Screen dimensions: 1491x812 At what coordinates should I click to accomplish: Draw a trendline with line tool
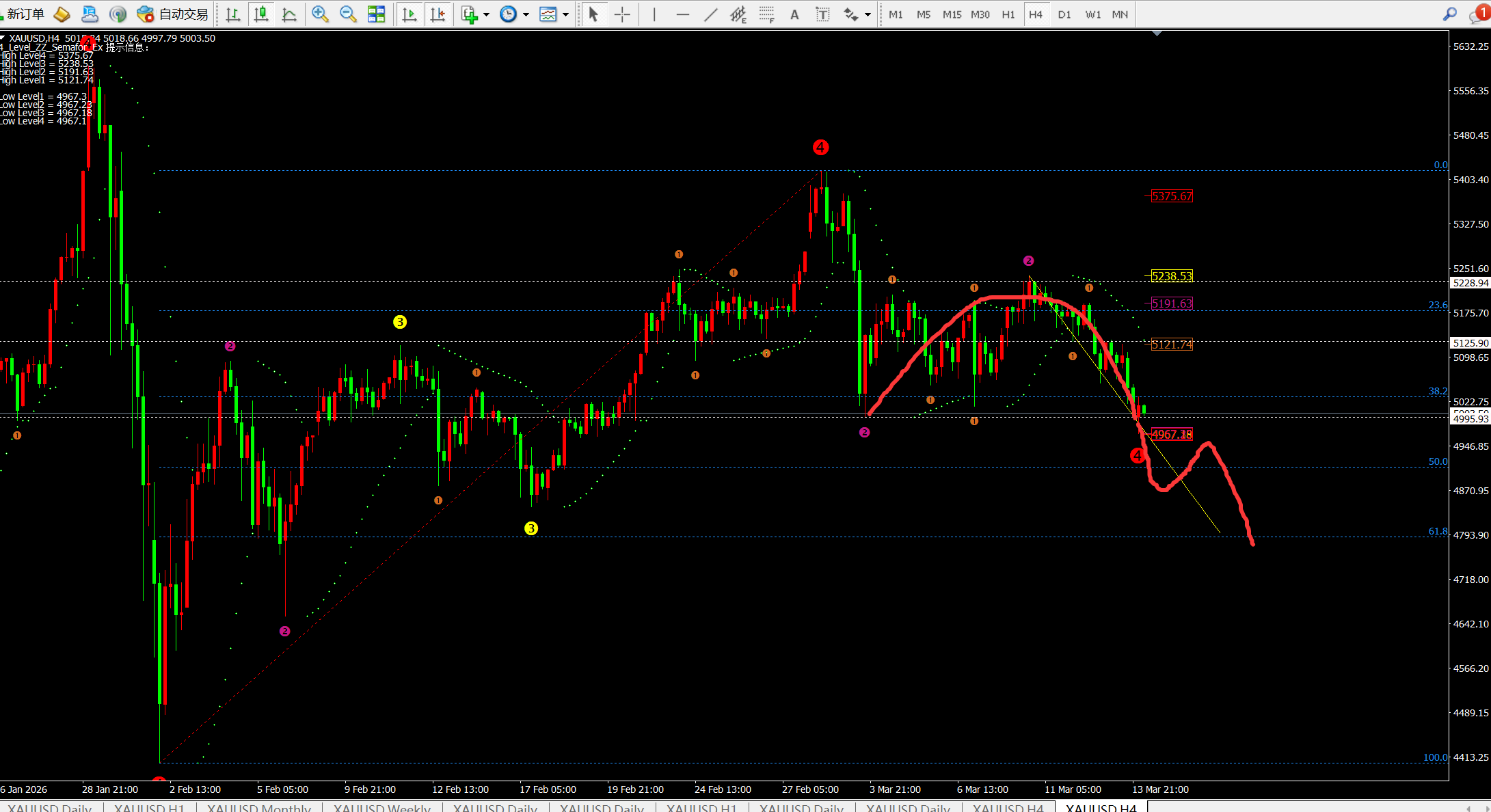click(x=711, y=14)
